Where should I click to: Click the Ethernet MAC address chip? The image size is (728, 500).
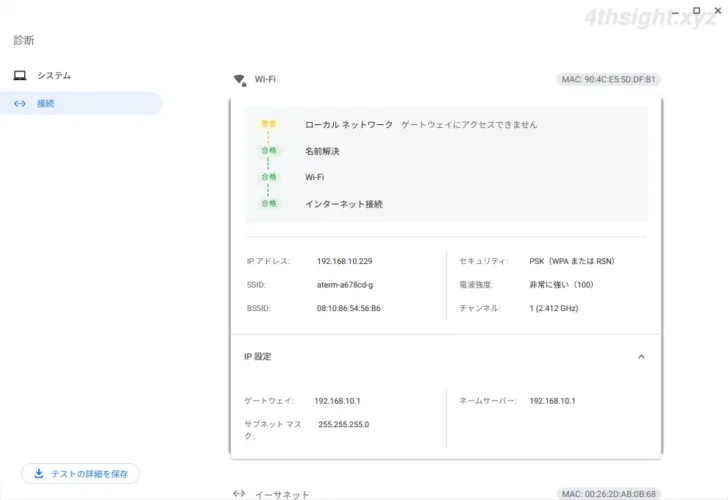click(608, 494)
